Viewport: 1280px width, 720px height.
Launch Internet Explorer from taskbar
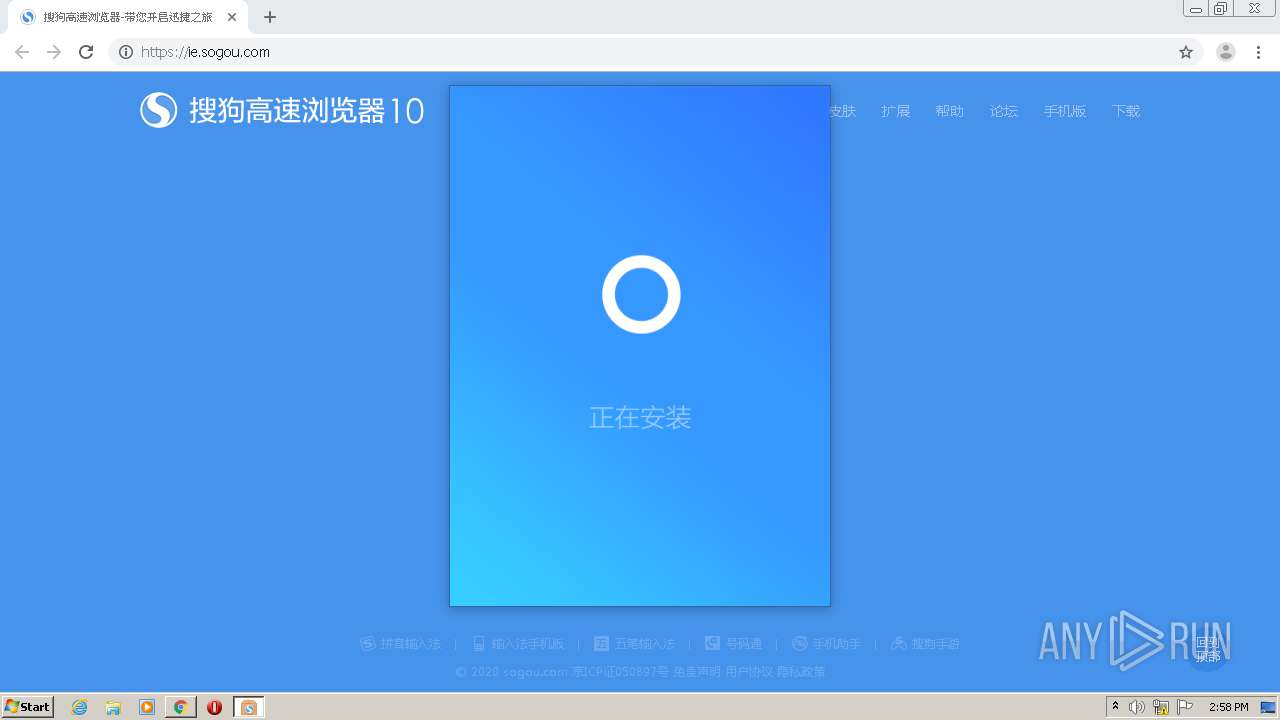tap(80, 707)
